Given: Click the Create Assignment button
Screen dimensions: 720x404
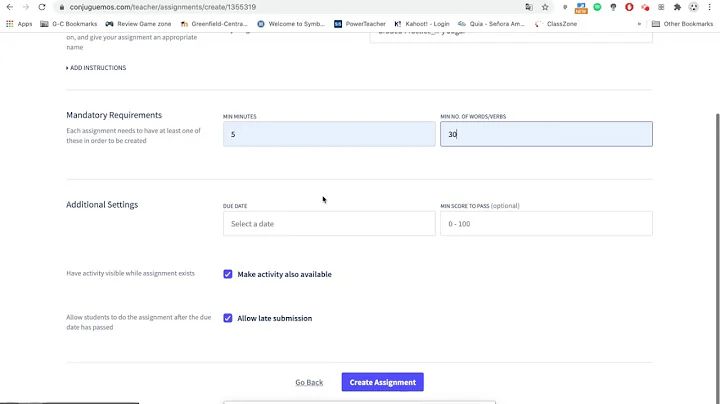Looking at the screenshot, I should click(x=382, y=382).
